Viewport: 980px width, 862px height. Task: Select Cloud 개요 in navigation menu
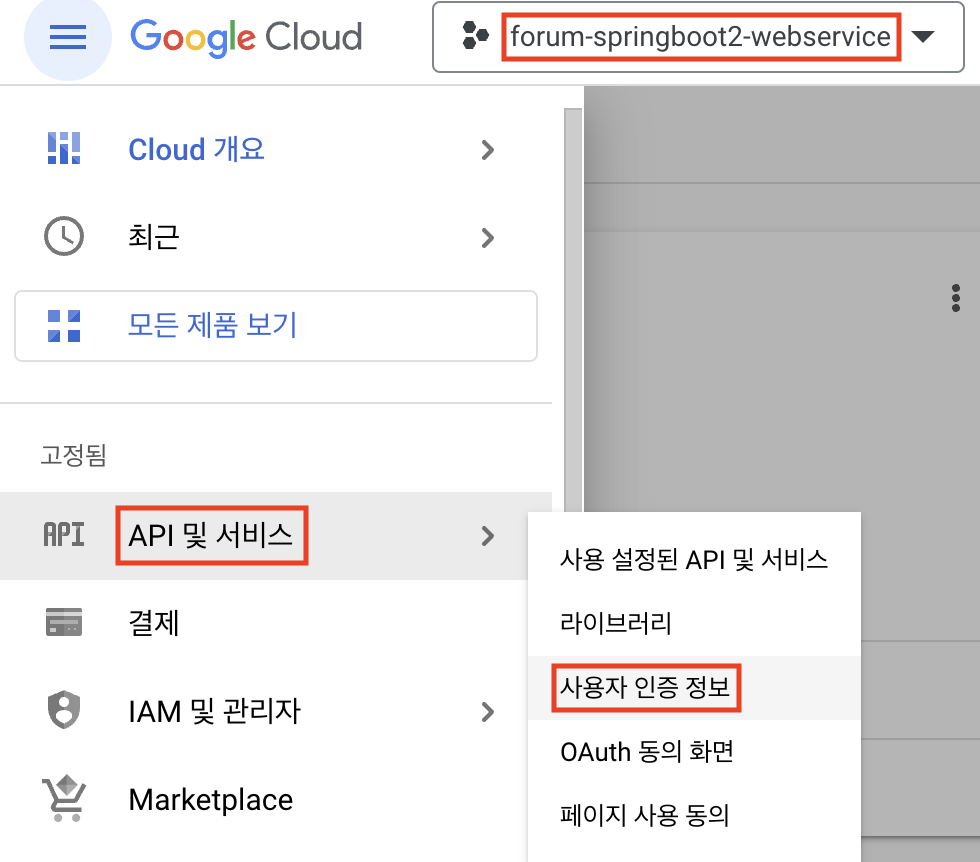click(276, 149)
